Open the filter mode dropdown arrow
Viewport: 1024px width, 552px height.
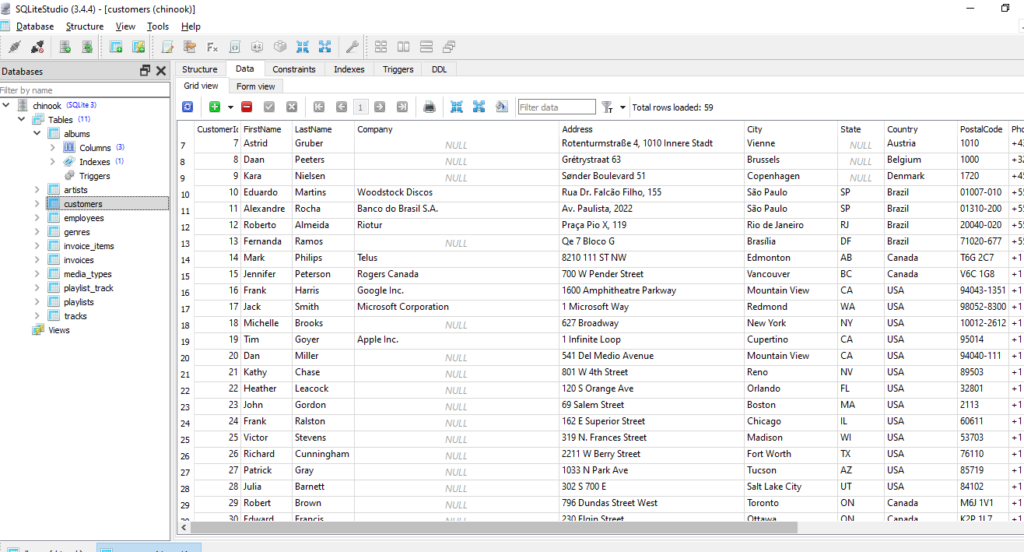pos(623,107)
